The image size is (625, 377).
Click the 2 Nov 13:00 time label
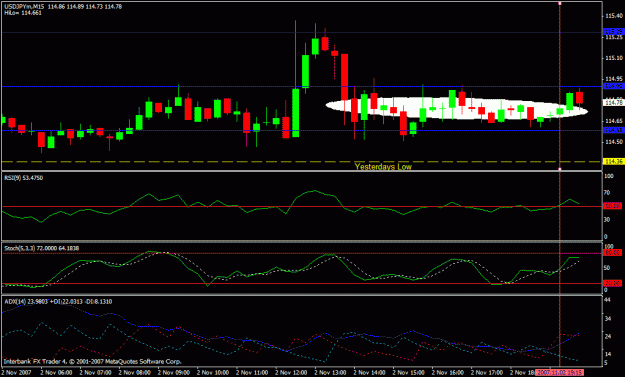point(330,373)
